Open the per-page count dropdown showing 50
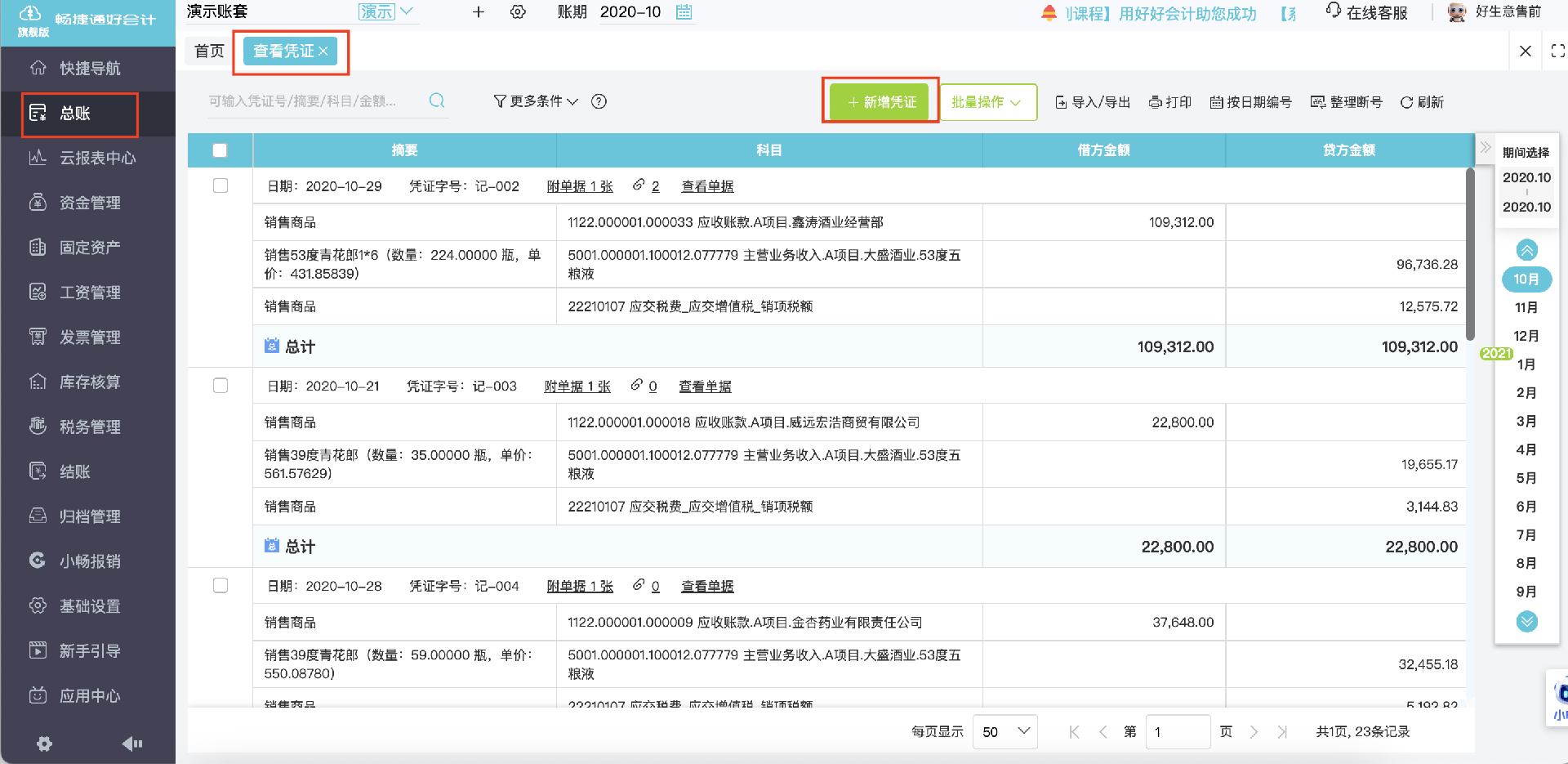The image size is (1568, 764). click(1004, 731)
